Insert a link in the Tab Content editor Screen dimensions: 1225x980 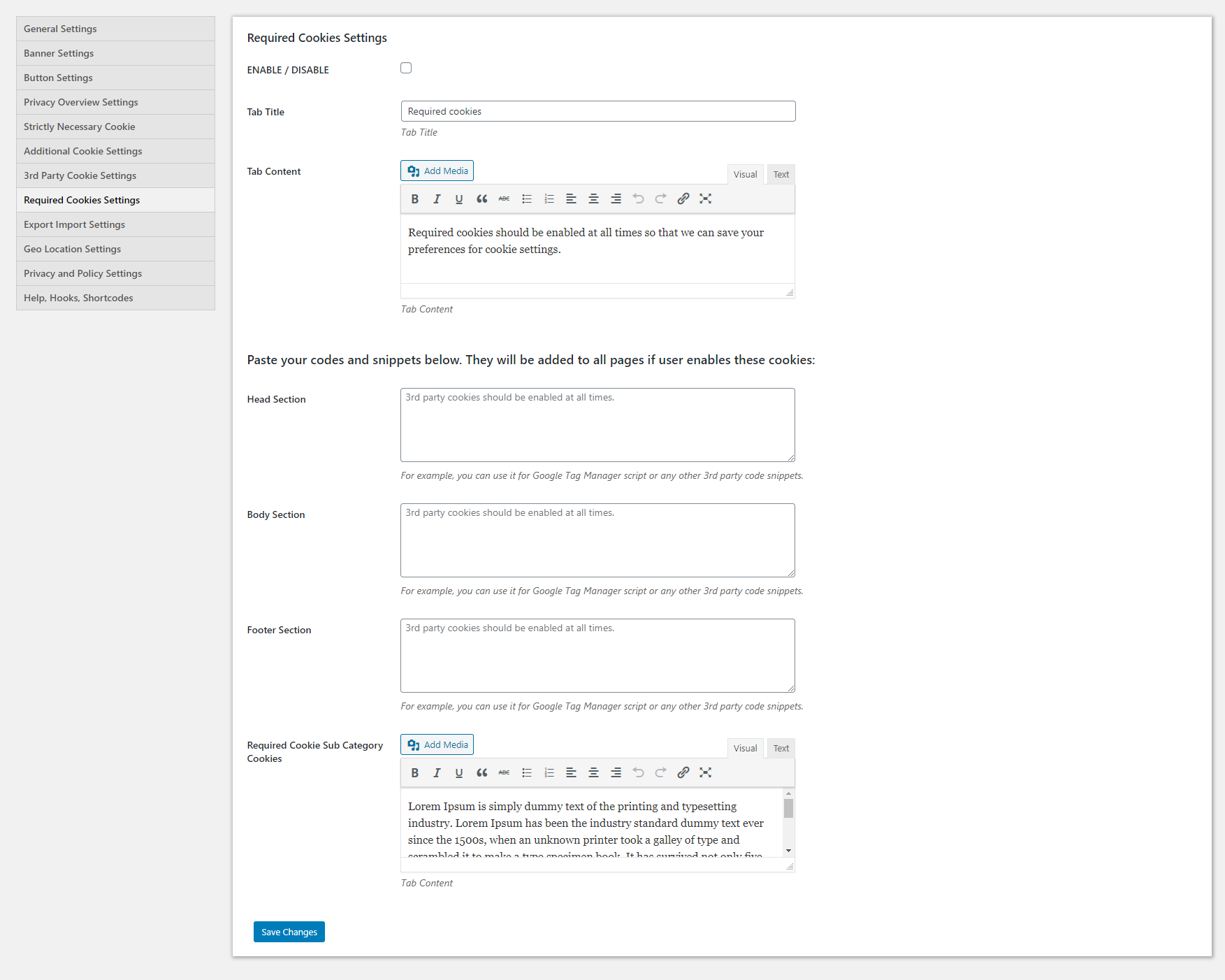(683, 199)
